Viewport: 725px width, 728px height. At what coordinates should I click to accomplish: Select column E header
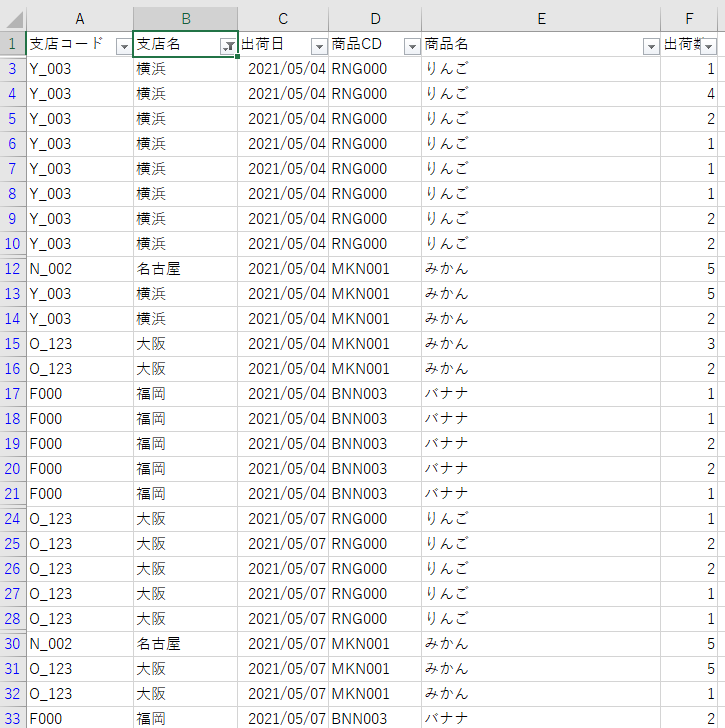pyautogui.click(x=540, y=18)
